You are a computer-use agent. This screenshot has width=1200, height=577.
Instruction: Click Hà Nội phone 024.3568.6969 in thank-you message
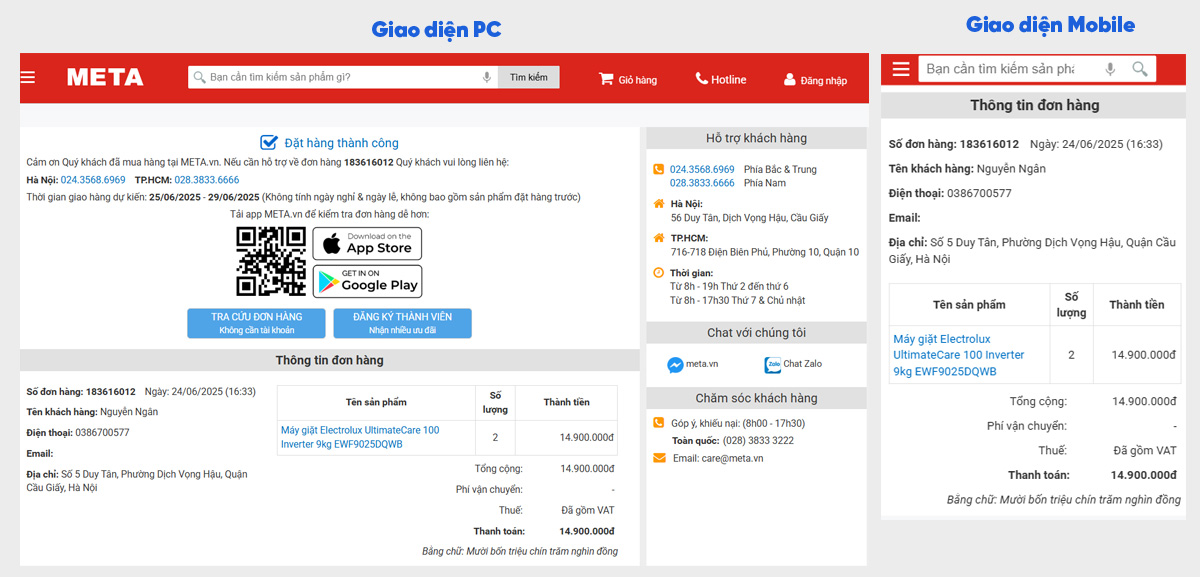tap(93, 180)
